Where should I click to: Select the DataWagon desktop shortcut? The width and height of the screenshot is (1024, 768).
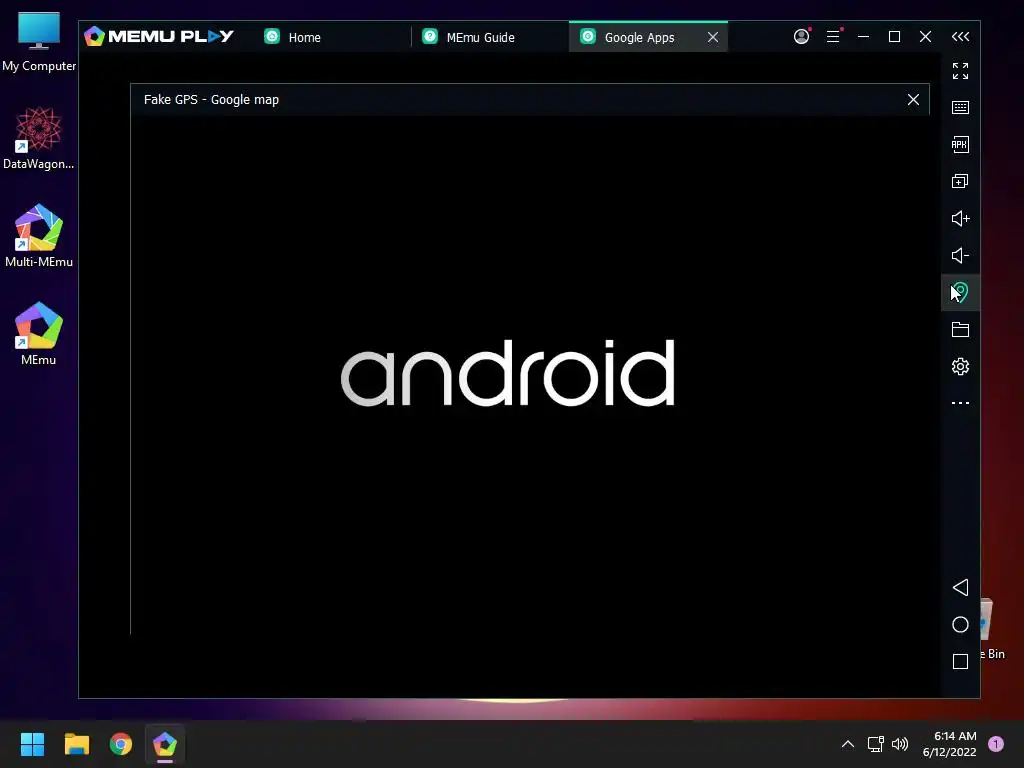coord(39,138)
